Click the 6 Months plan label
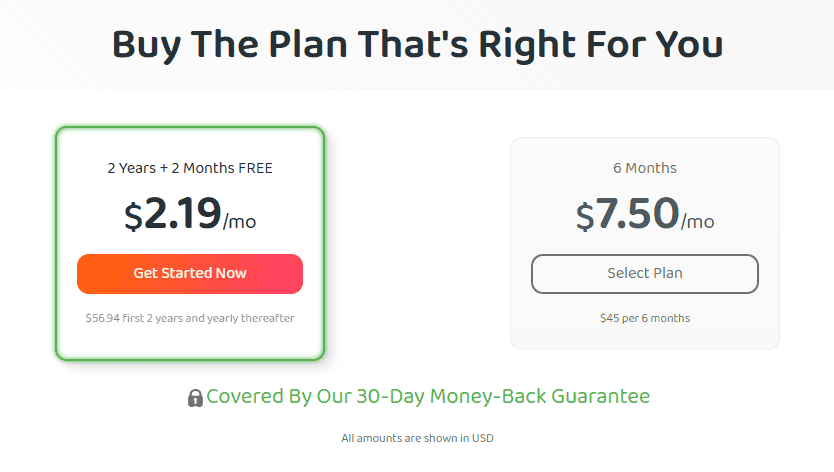 pyautogui.click(x=645, y=168)
